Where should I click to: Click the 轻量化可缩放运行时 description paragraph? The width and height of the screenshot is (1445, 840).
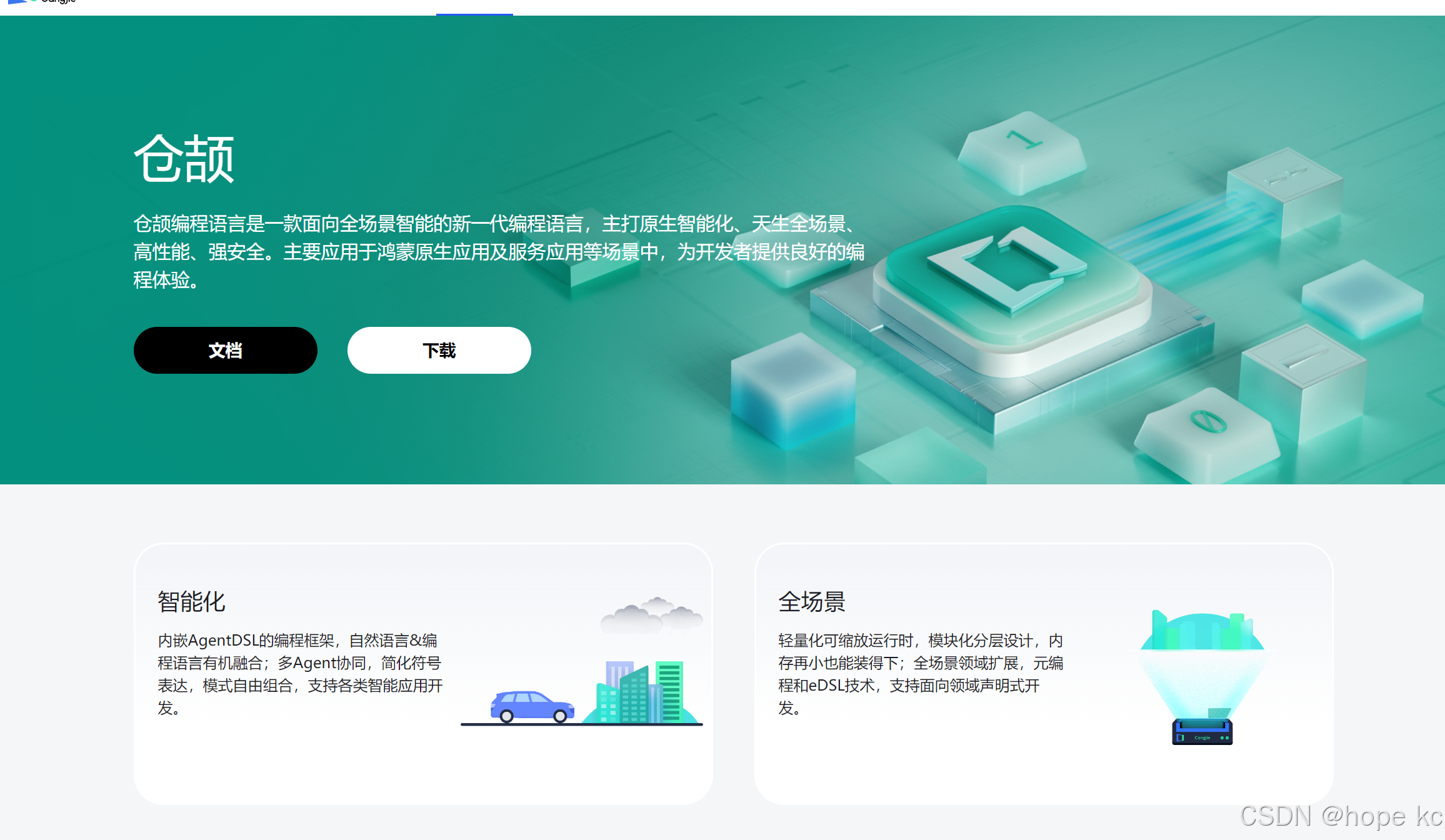pyautogui.click(x=921, y=674)
